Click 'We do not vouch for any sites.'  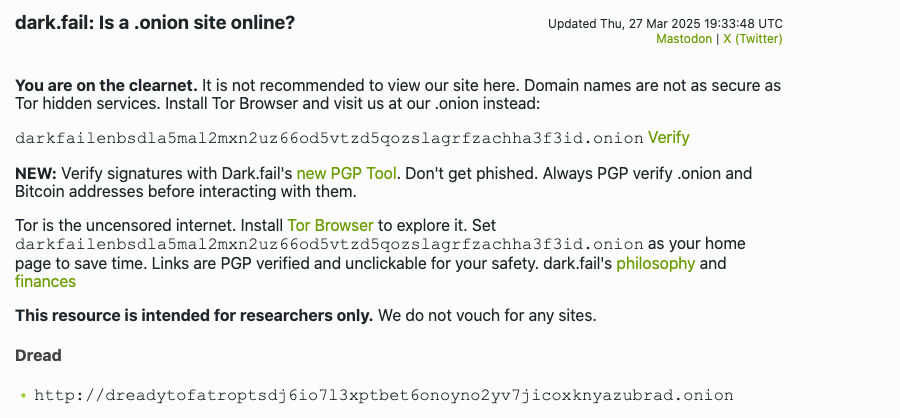pyautogui.click(x=487, y=316)
